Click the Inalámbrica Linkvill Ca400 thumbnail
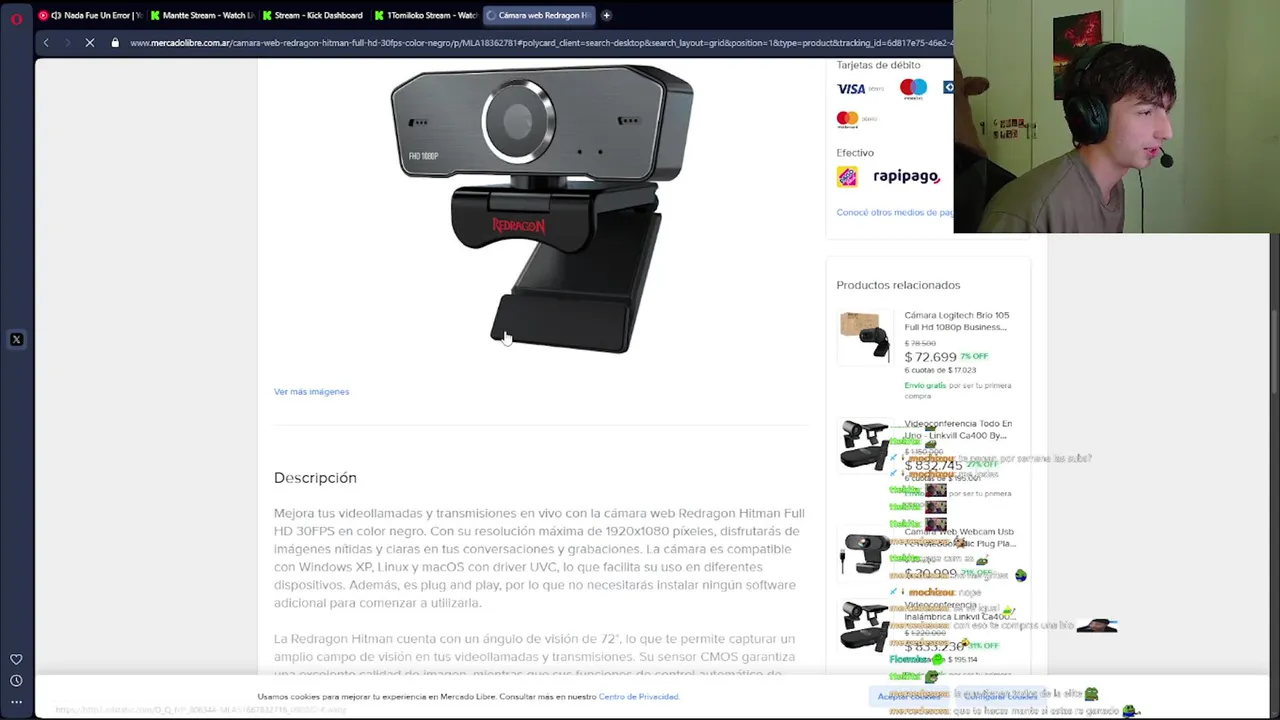The height and width of the screenshot is (720, 1280). pyautogui.click(x=864, y=626)
